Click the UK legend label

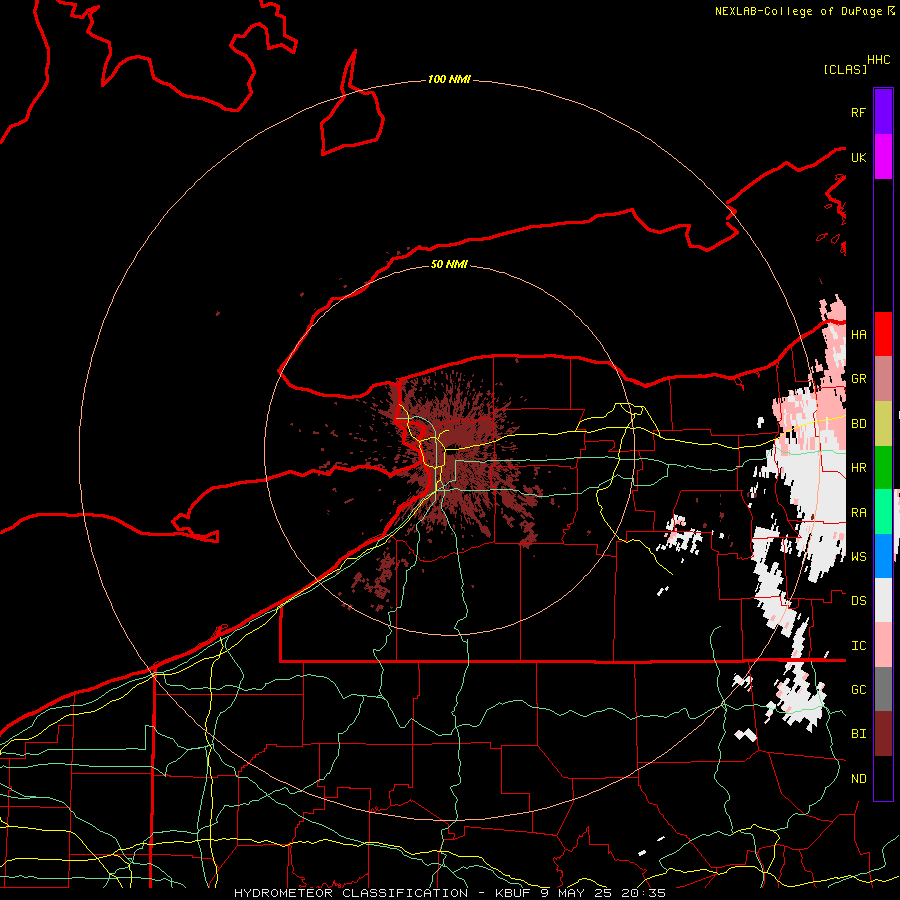[858, 157]
